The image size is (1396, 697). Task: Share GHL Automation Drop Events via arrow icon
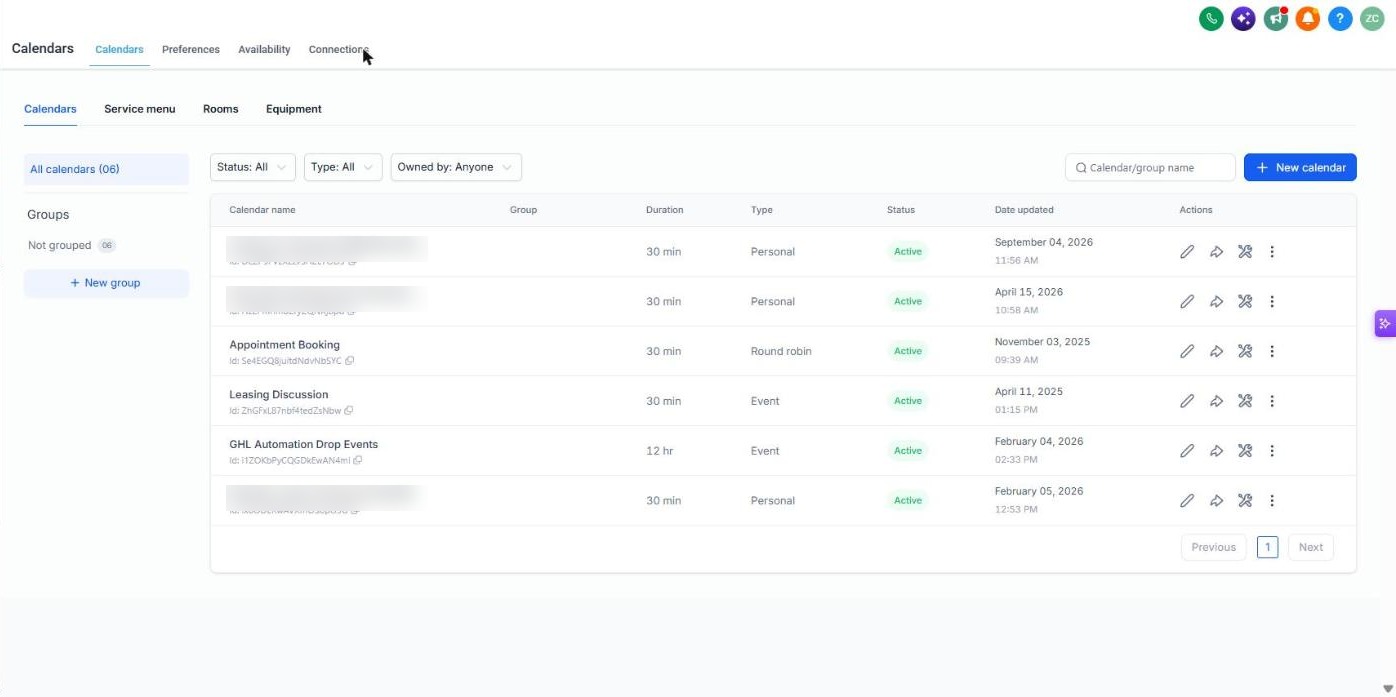[1216, 451]
